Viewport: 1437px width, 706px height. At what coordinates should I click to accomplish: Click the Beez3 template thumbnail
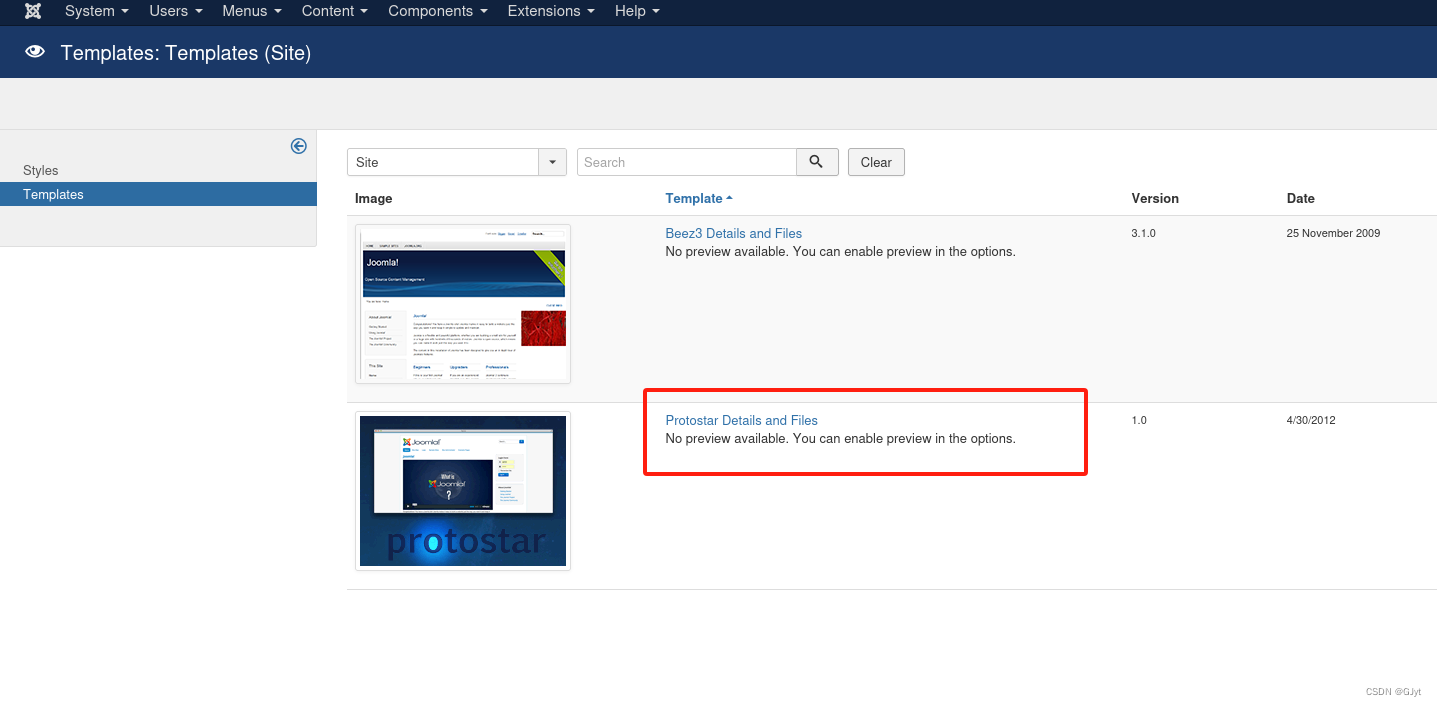(x=463, y=304)
